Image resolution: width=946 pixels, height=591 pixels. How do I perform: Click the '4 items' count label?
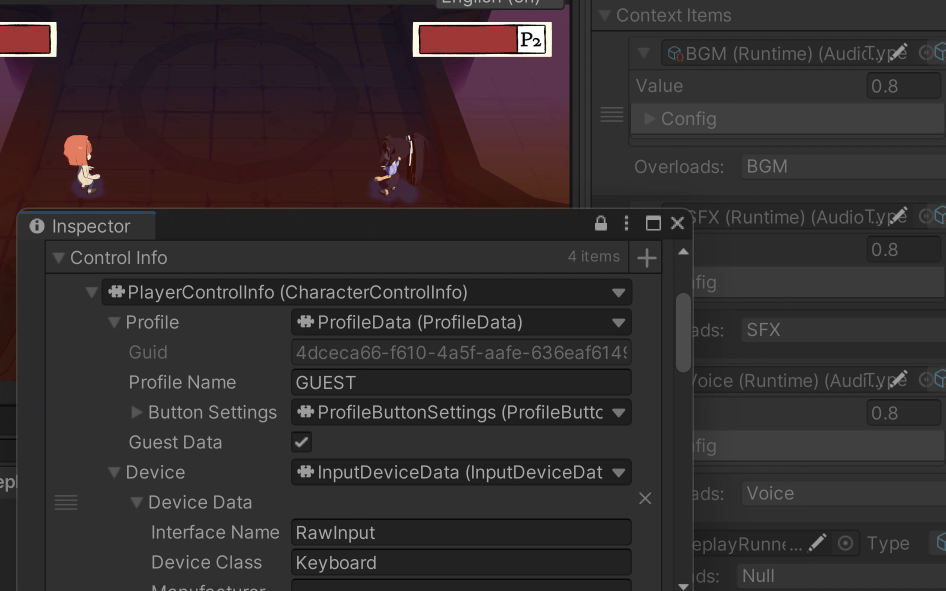pos(594,256)
